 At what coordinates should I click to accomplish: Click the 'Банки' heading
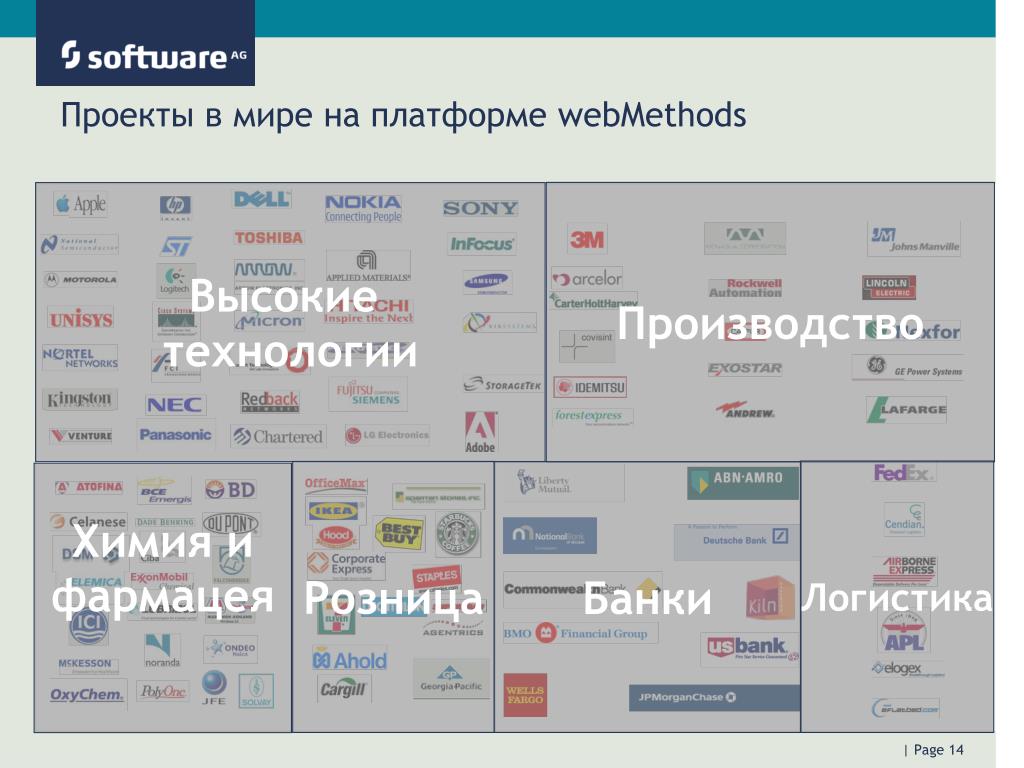pyautogui.click(x=647, y=598)
